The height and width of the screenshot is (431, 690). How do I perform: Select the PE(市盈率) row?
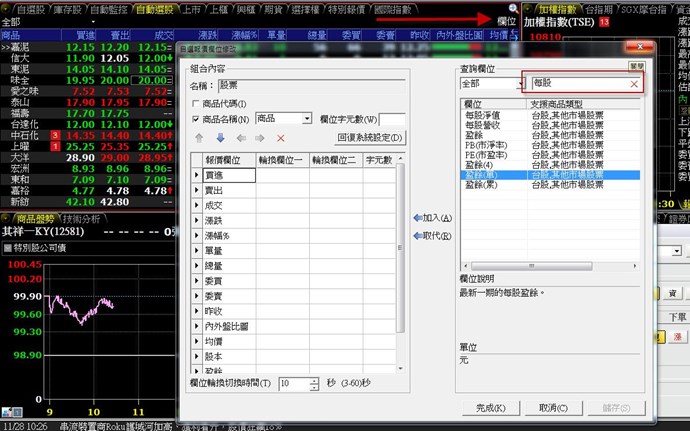[x=550, y=155]
